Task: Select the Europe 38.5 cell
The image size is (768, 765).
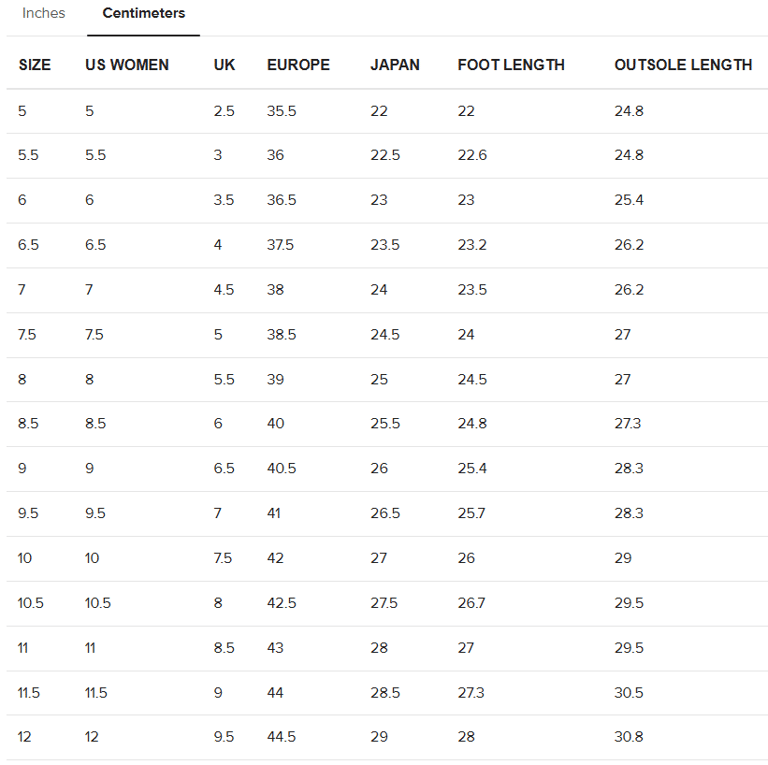Action: [282, 335]
